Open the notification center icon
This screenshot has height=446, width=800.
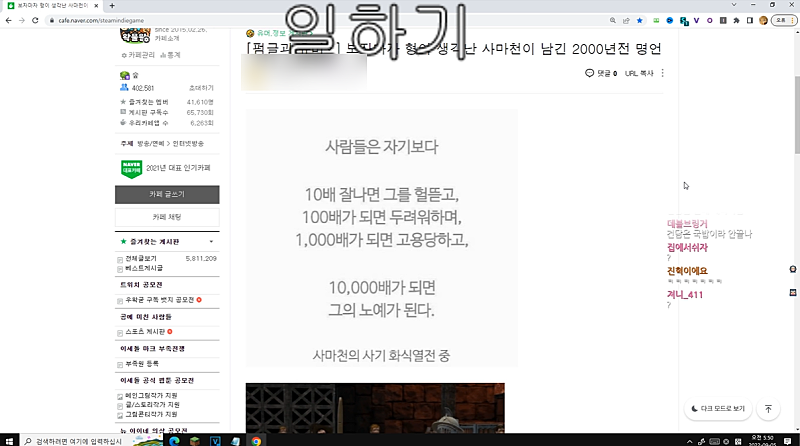tap(787, 441)
